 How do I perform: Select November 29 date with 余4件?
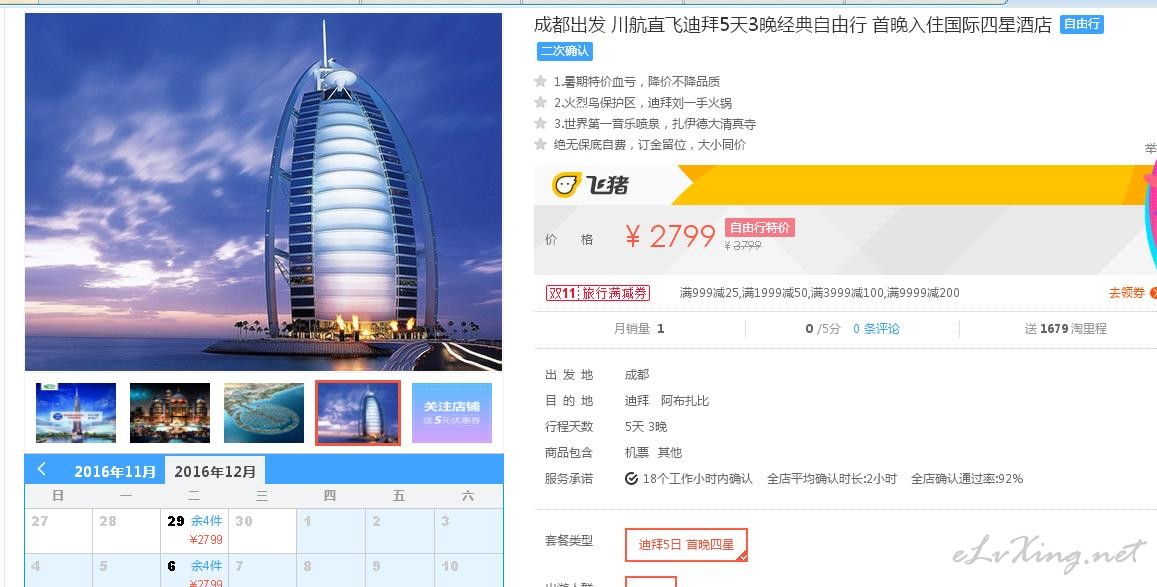click(x=195, y=530)
